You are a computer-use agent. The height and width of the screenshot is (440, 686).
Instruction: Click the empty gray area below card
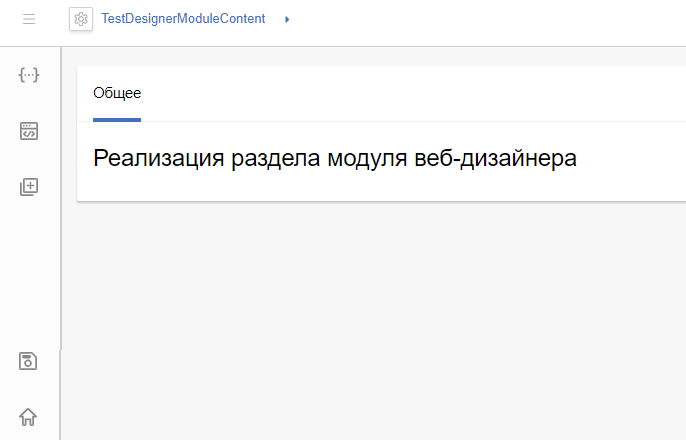point(373,321)
